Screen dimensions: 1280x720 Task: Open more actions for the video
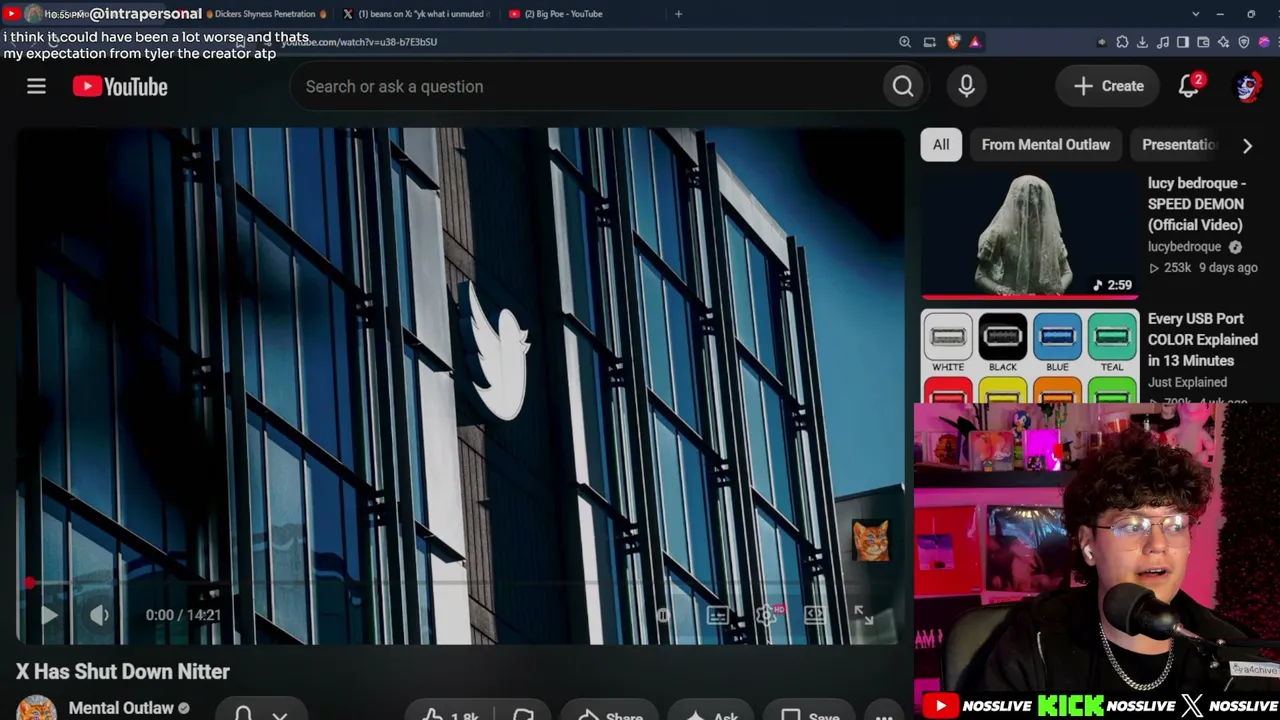(x=884, y=713)
